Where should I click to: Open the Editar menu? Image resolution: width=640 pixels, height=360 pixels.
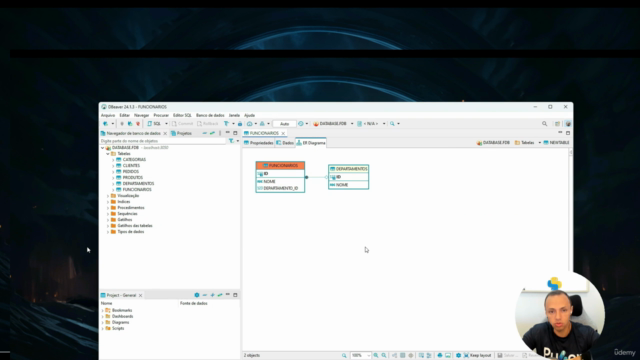click(124, 116)
